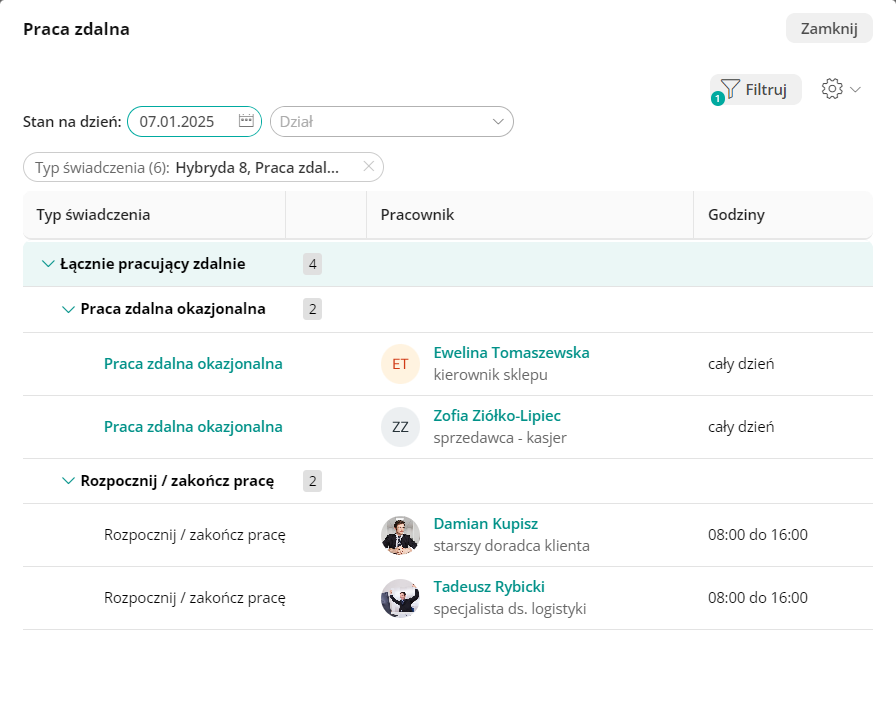Open Praca zdalna okazjonalna link for Ewelina
Viewport: 896px width, 713px height.
(x=193, y=364)
